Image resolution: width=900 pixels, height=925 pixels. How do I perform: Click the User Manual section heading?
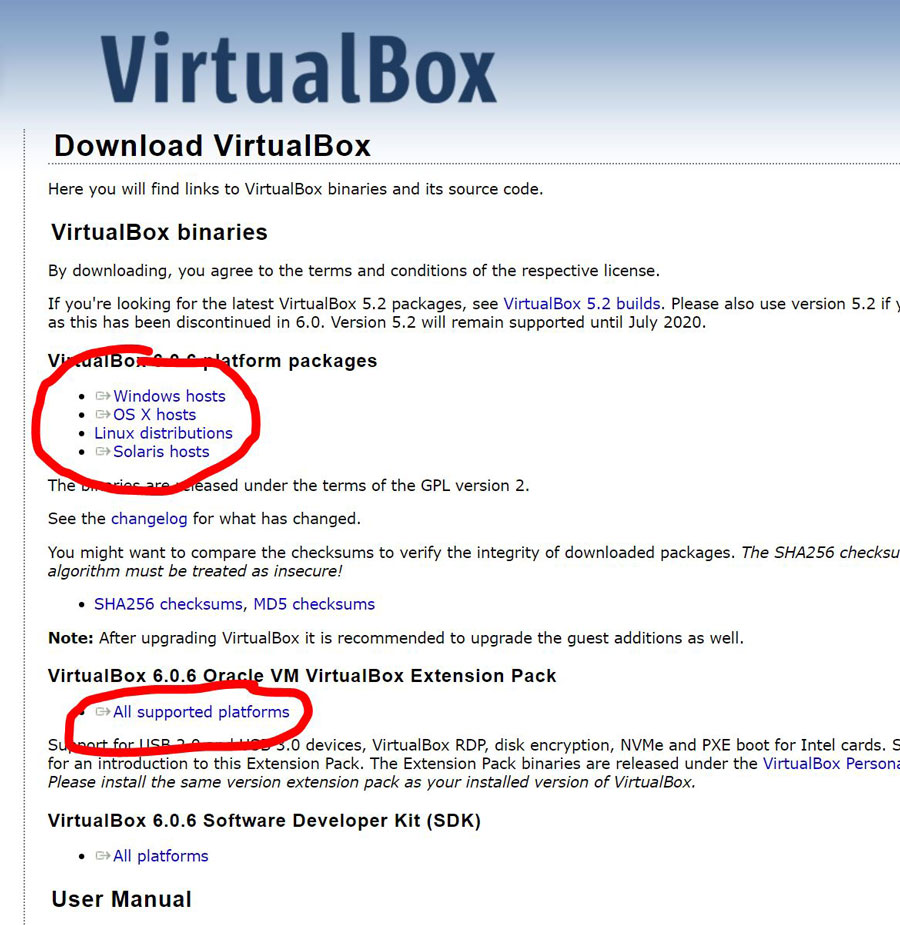121,900
